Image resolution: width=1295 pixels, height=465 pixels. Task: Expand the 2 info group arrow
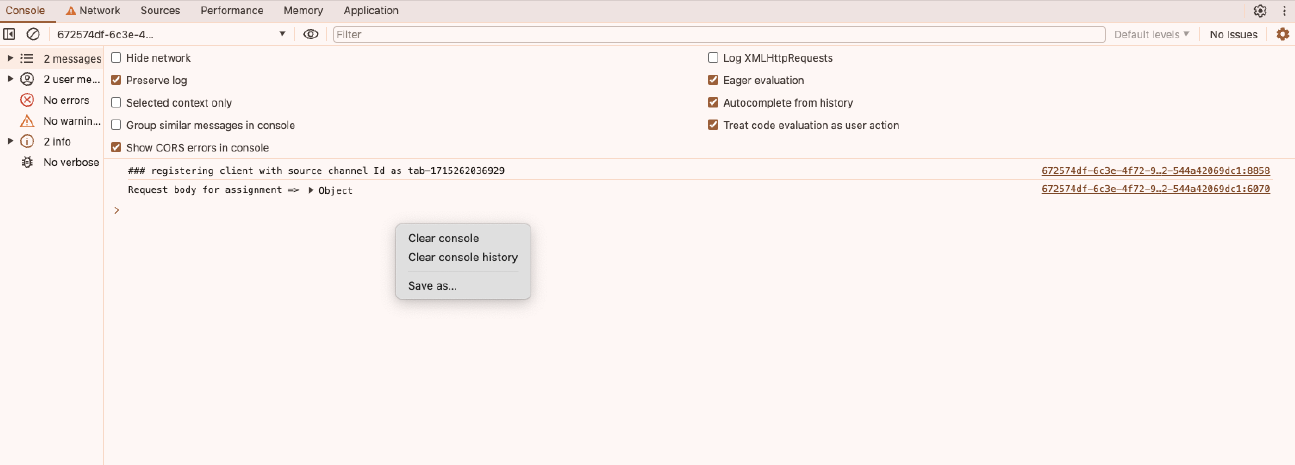click(x=10, y=142)
